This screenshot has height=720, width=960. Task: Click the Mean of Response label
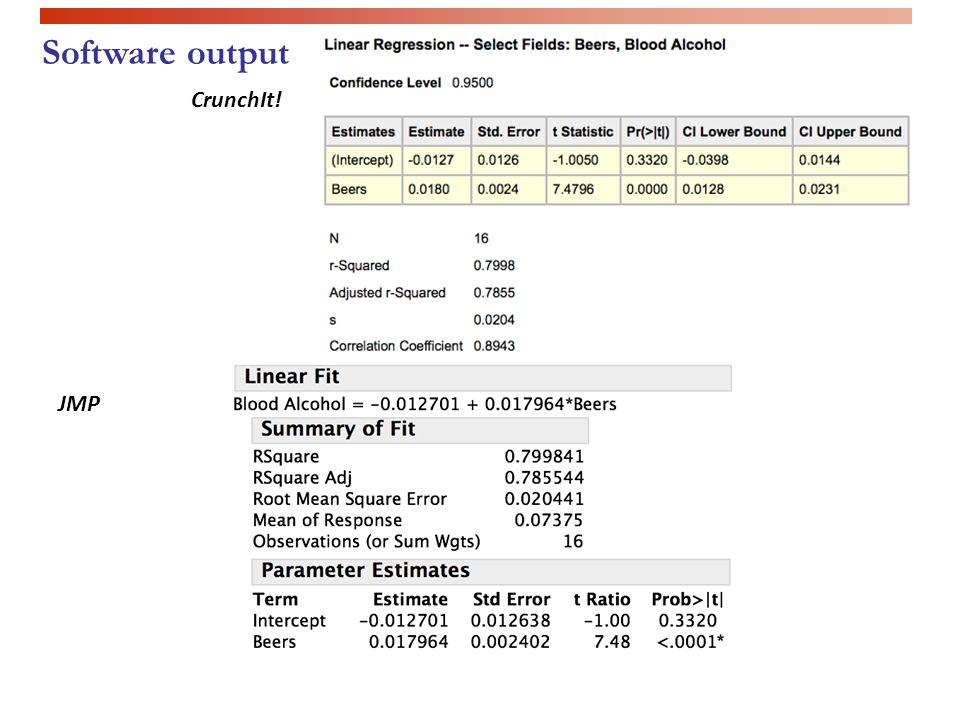pos(328,520)
